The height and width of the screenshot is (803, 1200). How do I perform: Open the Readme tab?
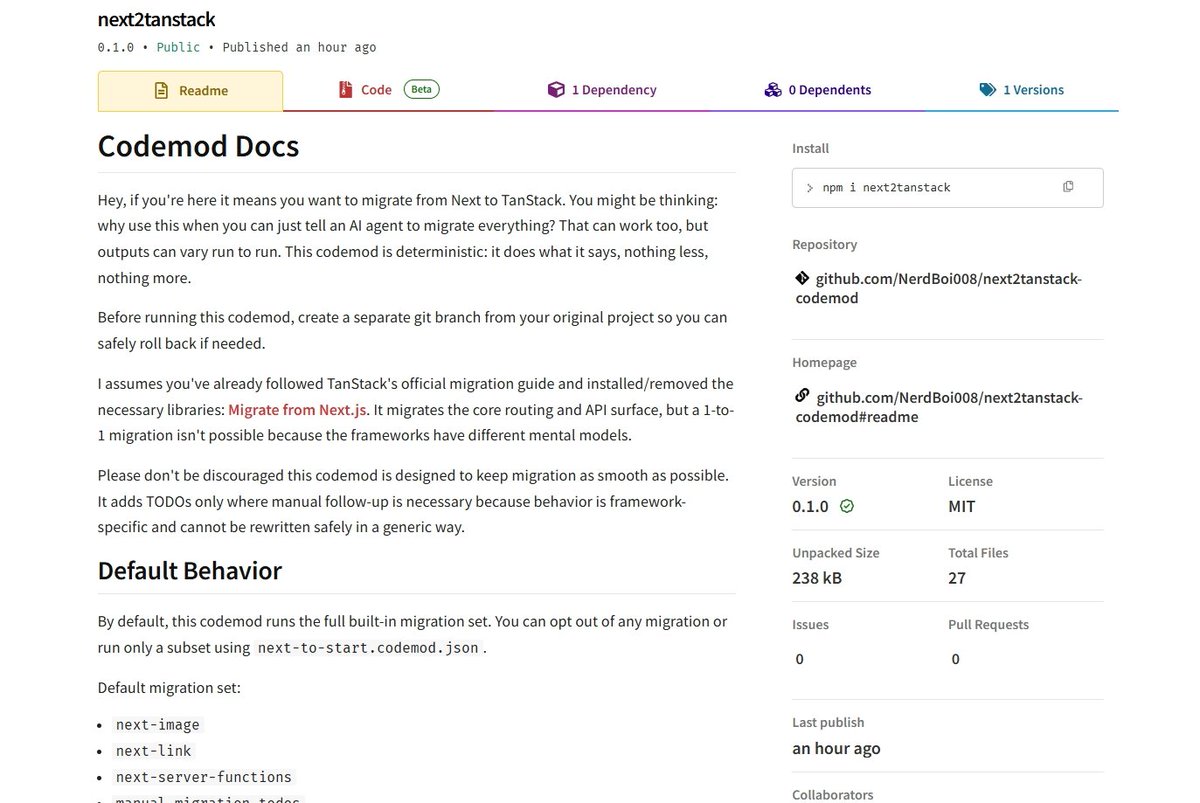point(190,91)
